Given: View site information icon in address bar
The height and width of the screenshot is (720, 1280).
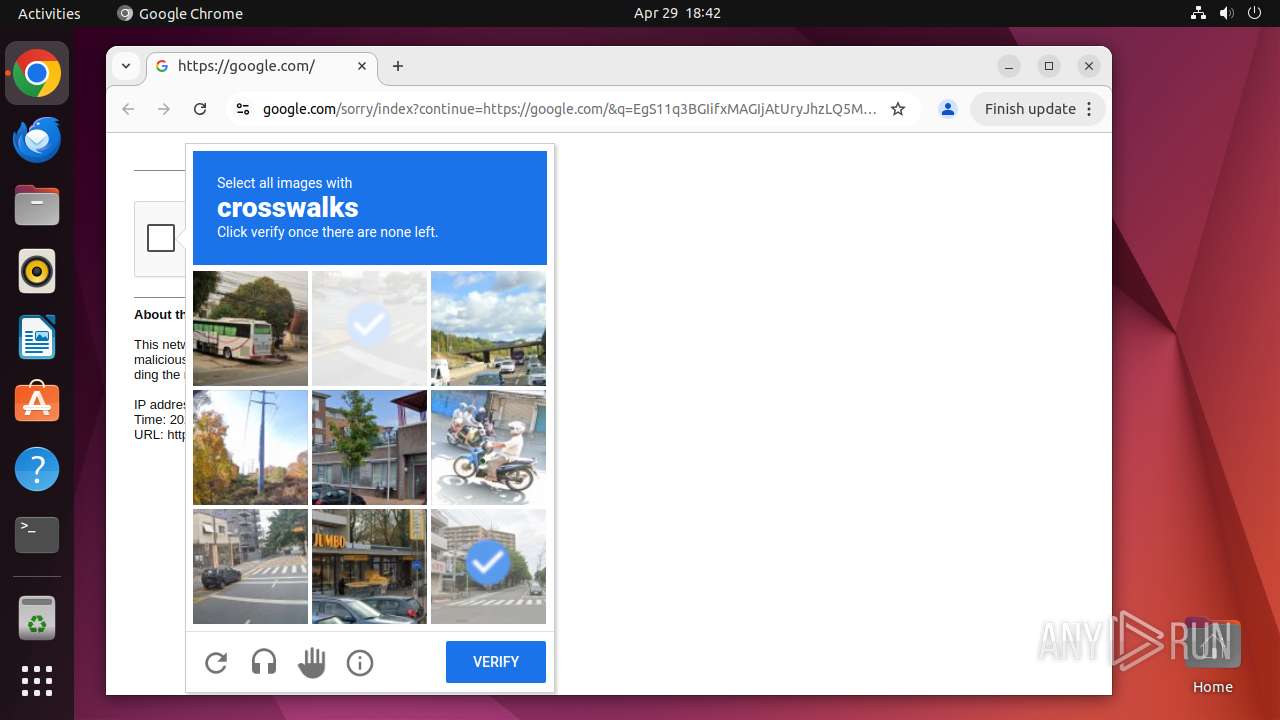Looking at the screenshot, I should click(242, 109).
